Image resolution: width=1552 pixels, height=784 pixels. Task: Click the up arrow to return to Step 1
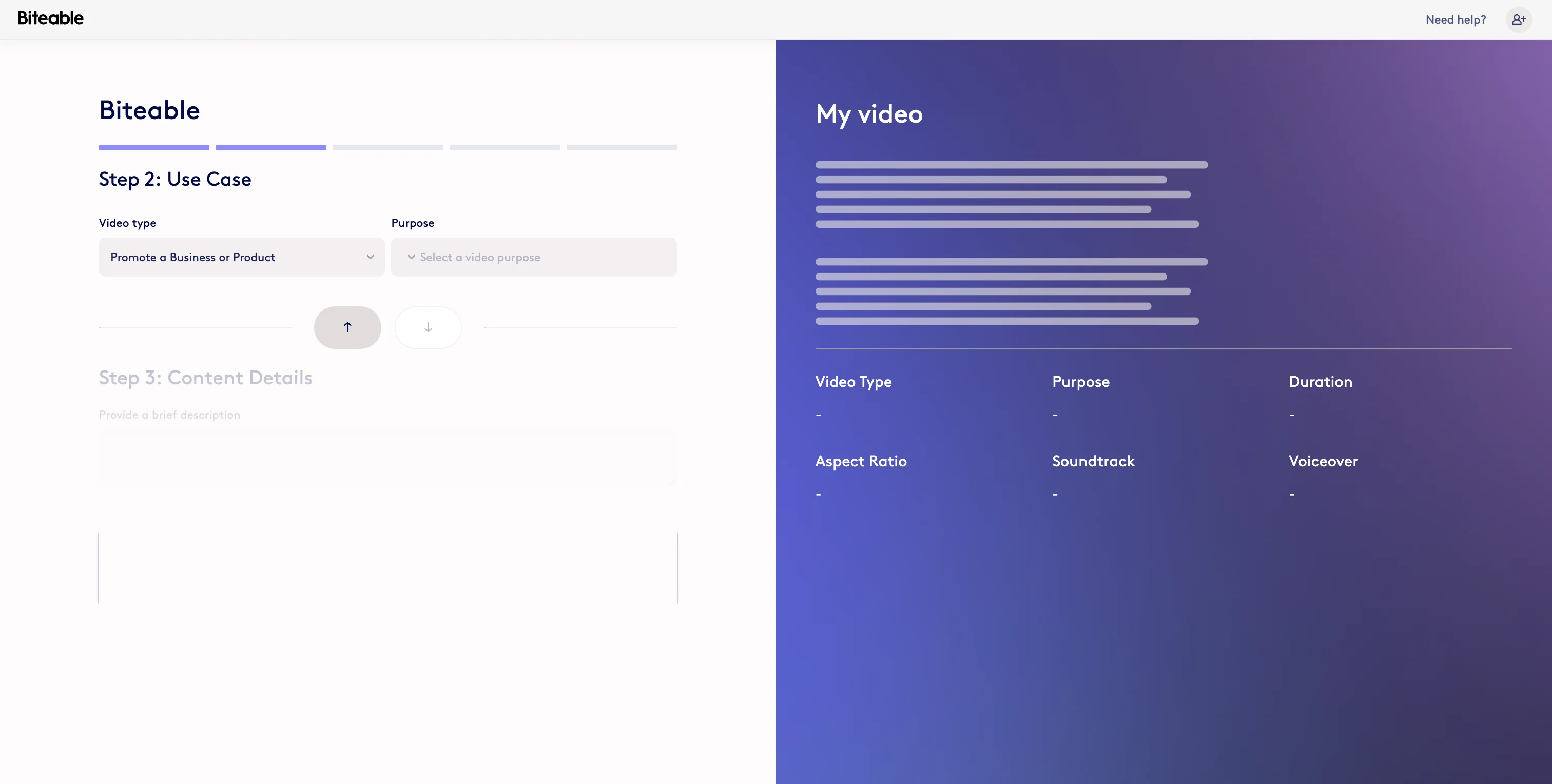click(347, 327)
